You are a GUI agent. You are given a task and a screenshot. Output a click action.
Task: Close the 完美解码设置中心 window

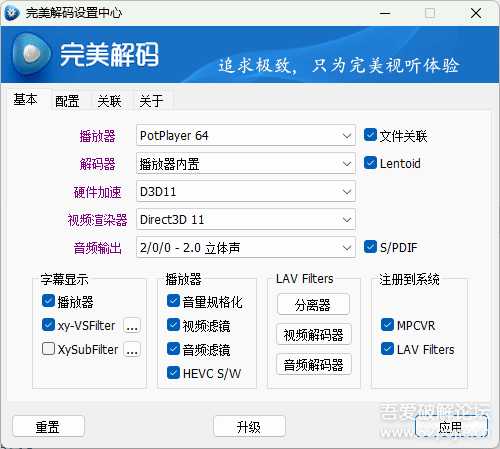pyautogui.click(x=476, y=13)
